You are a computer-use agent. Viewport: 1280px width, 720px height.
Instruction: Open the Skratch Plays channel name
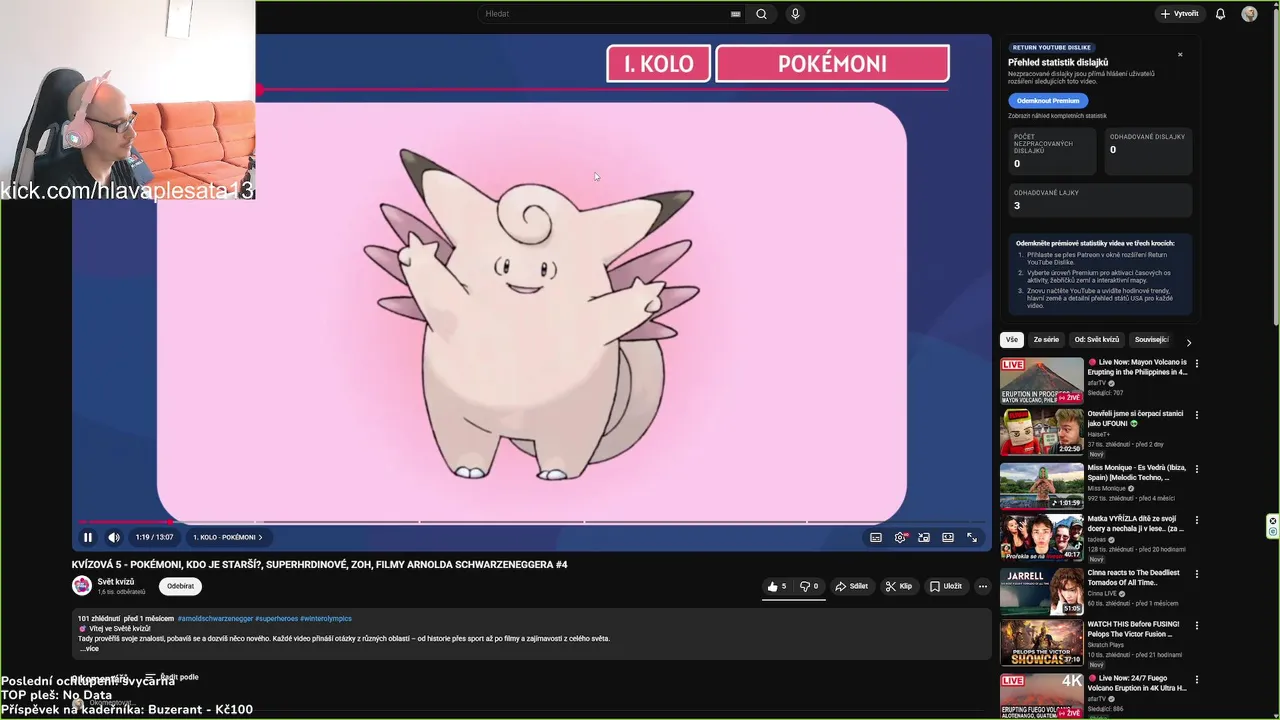tap(1105, 645)
